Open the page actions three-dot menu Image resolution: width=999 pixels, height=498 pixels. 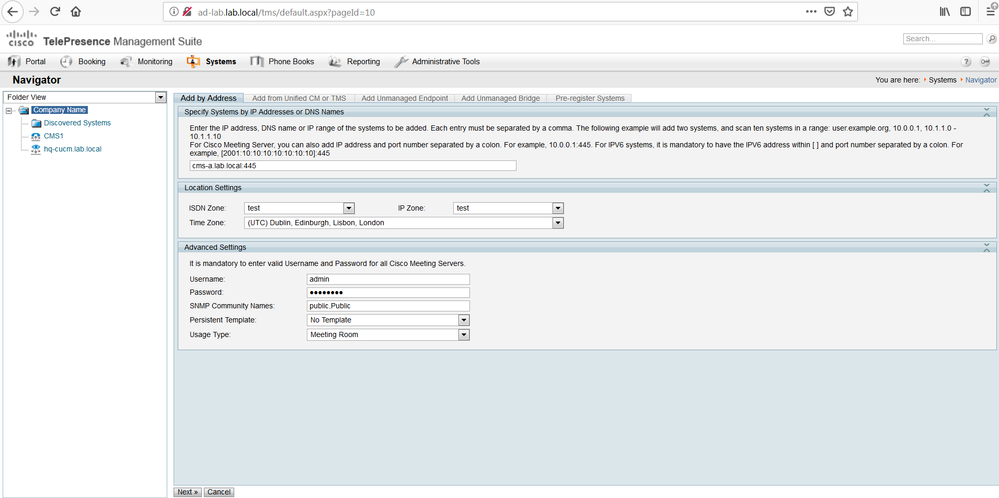(x=811, y=11)
